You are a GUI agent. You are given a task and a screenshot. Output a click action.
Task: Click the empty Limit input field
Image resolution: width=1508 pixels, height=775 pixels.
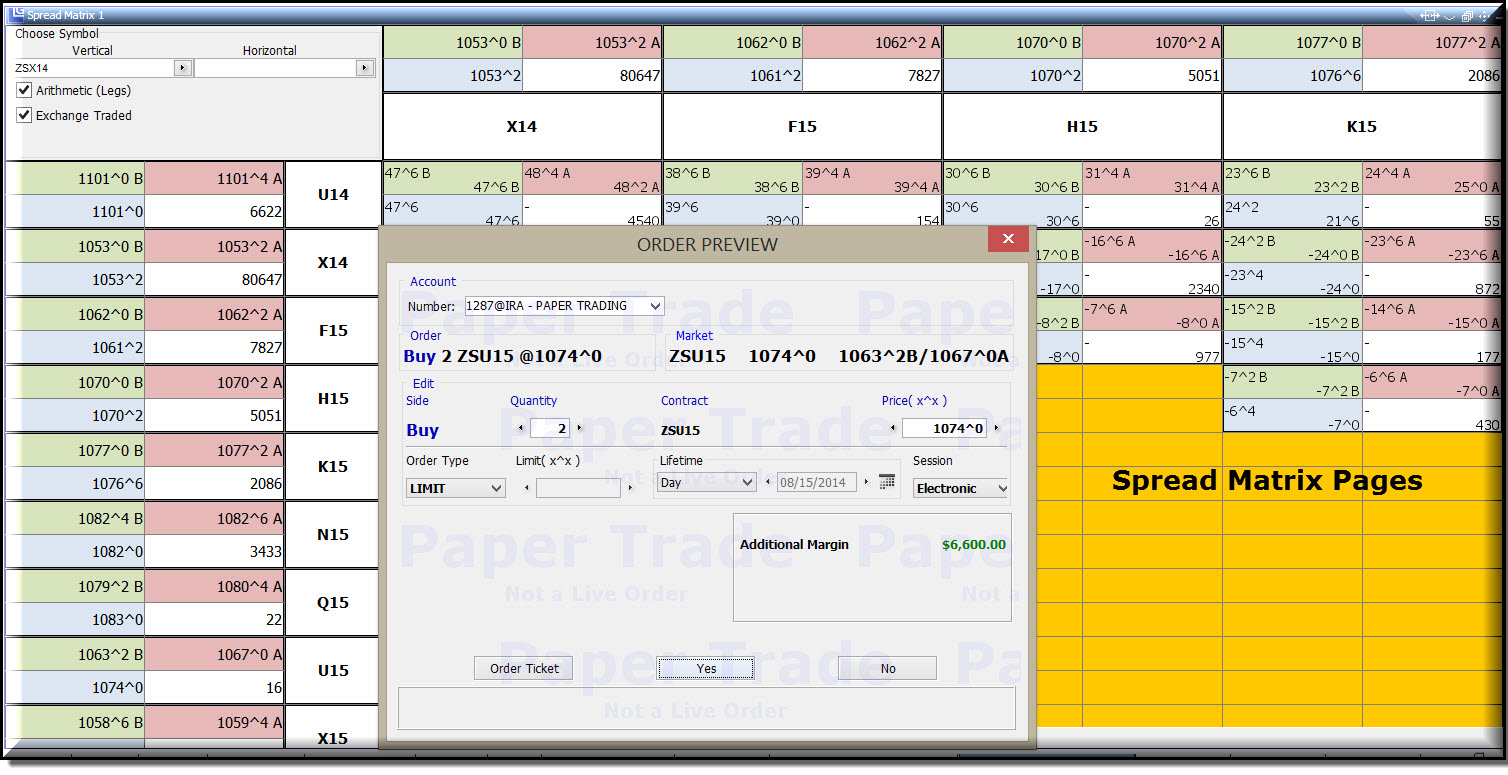[x=578, y=488]
